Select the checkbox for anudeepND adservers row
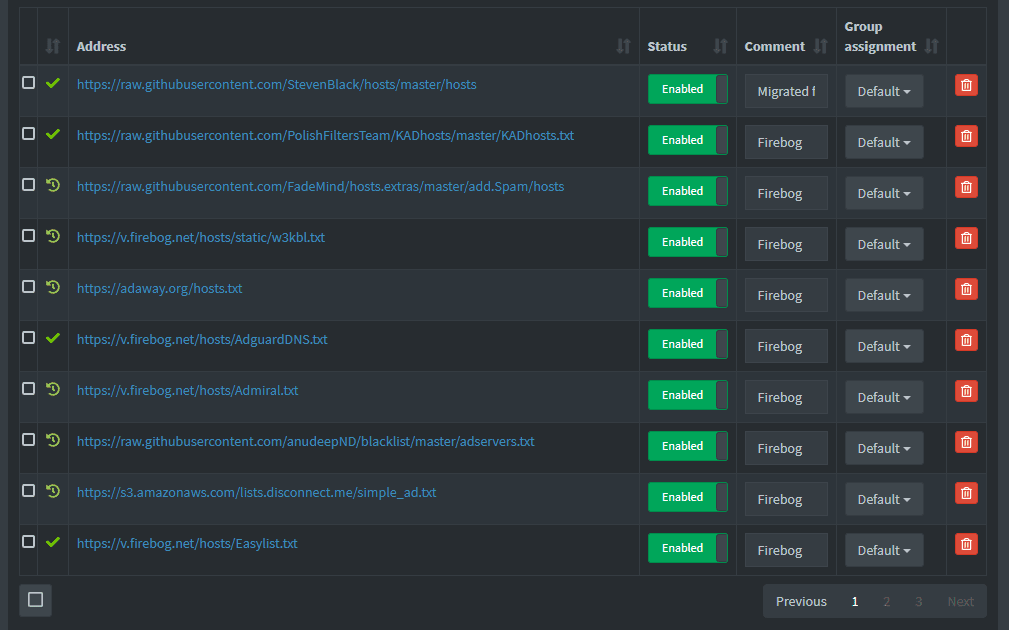Screen dimensions: 1009x630 point(29,440)
